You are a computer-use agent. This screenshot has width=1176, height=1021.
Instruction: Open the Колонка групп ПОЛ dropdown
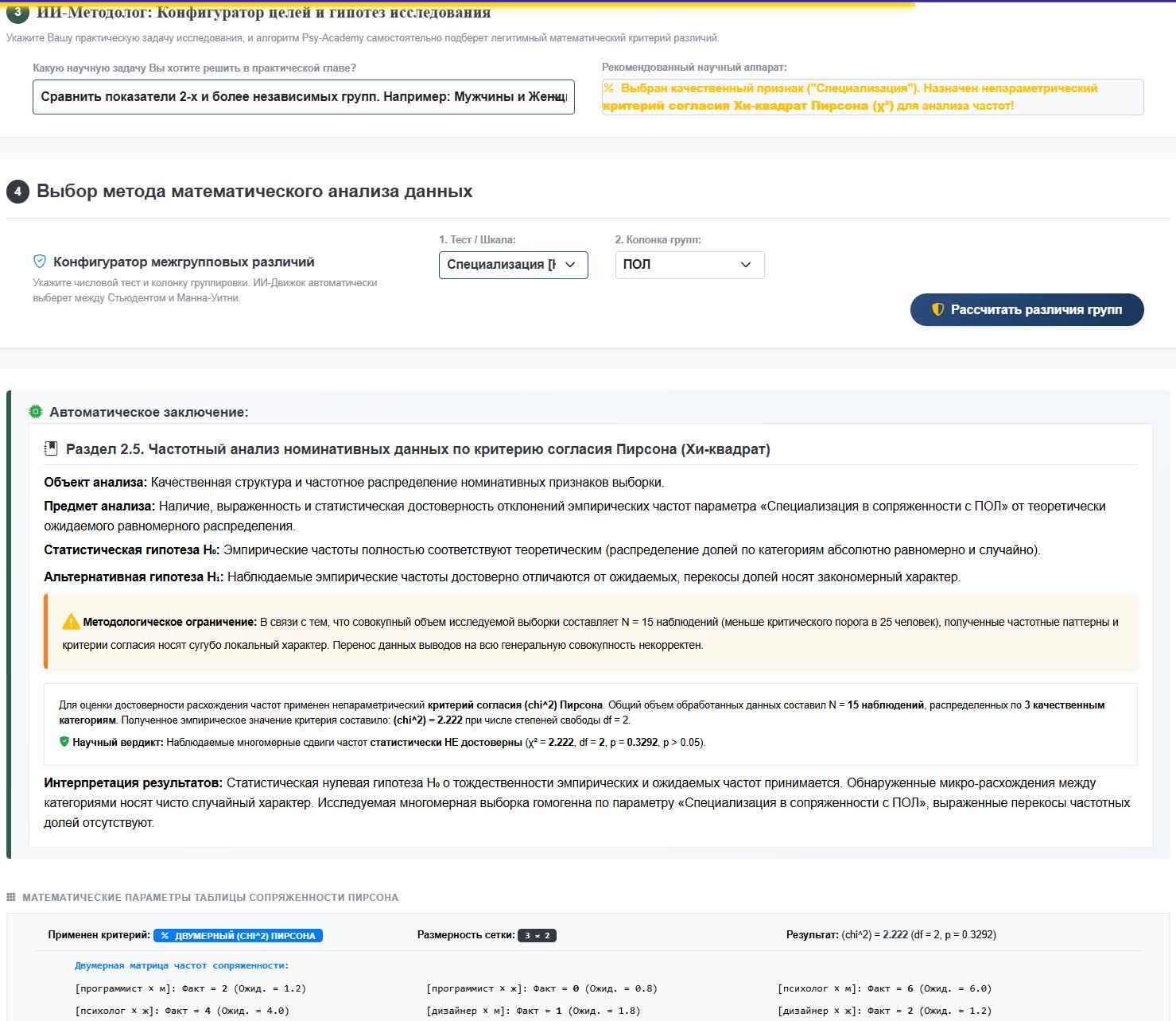689,265
